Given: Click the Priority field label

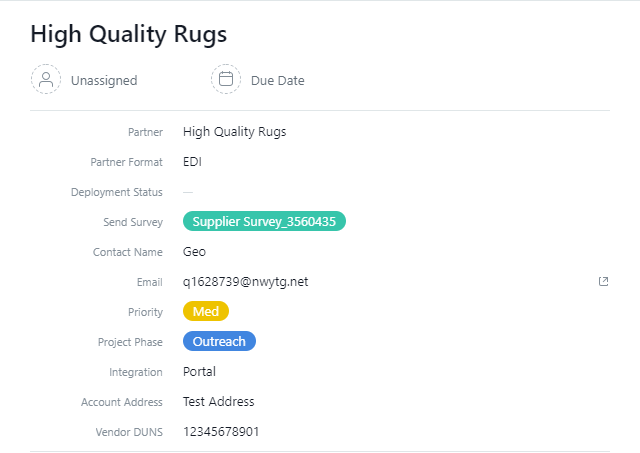Looking at the screenshot, I should [x=144, y=312].
